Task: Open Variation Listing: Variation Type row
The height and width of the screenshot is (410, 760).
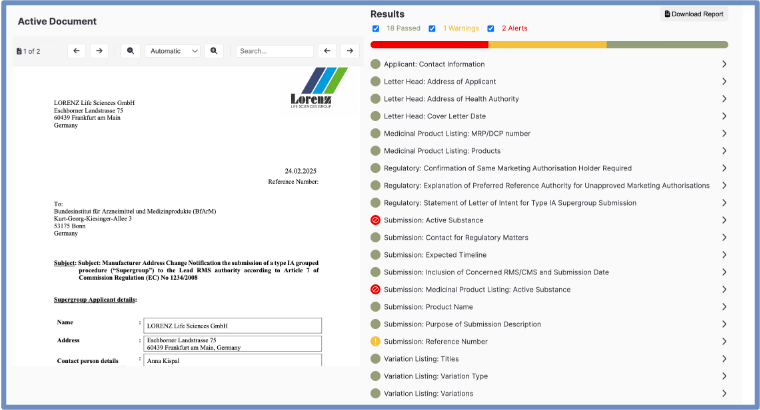Action: (549, 376)
